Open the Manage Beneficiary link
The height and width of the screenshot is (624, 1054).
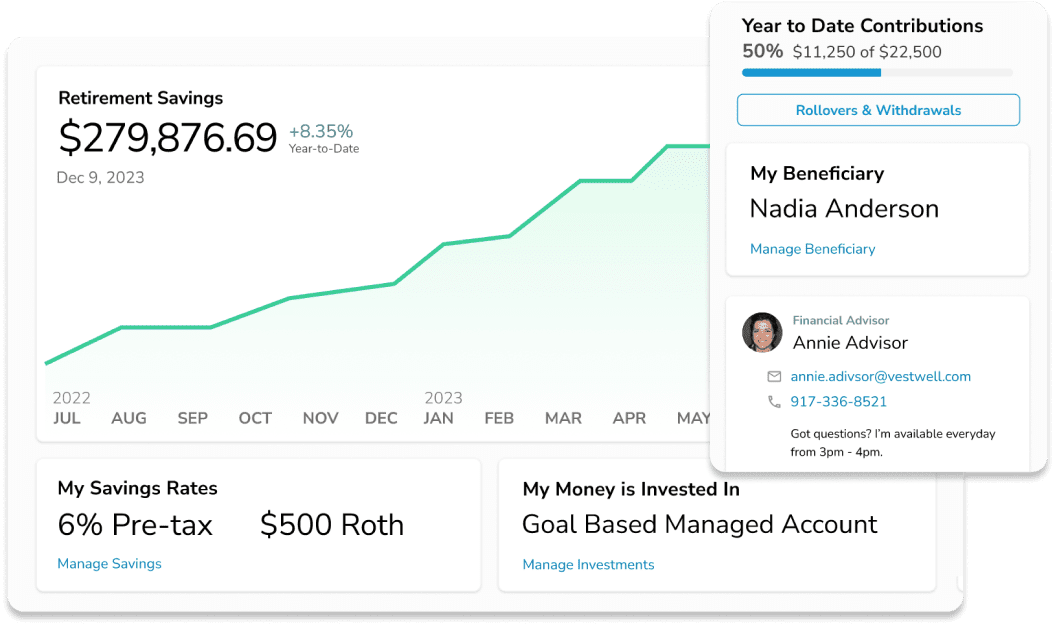pyautogui.click(x=812, y=249)
